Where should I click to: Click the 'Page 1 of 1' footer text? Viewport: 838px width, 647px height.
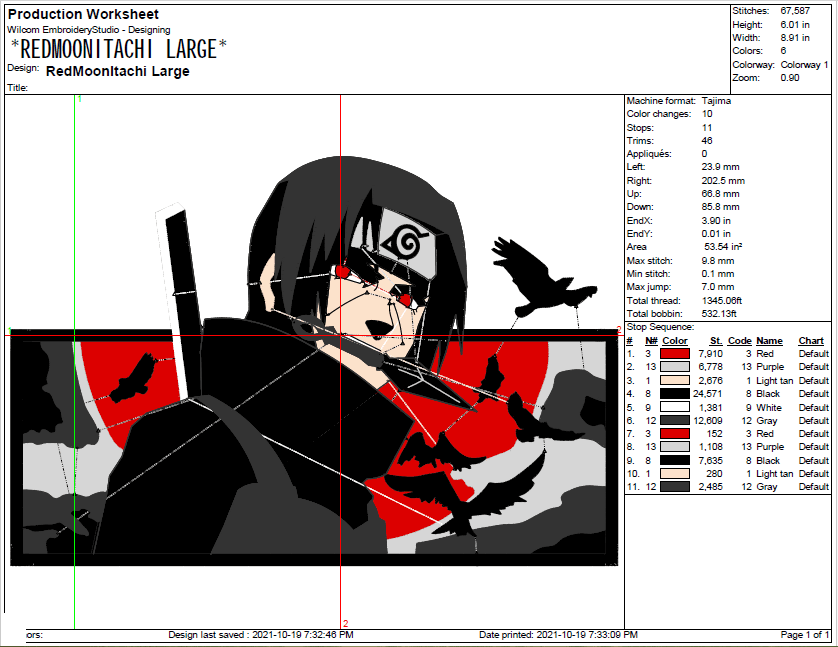coord(805,635)
